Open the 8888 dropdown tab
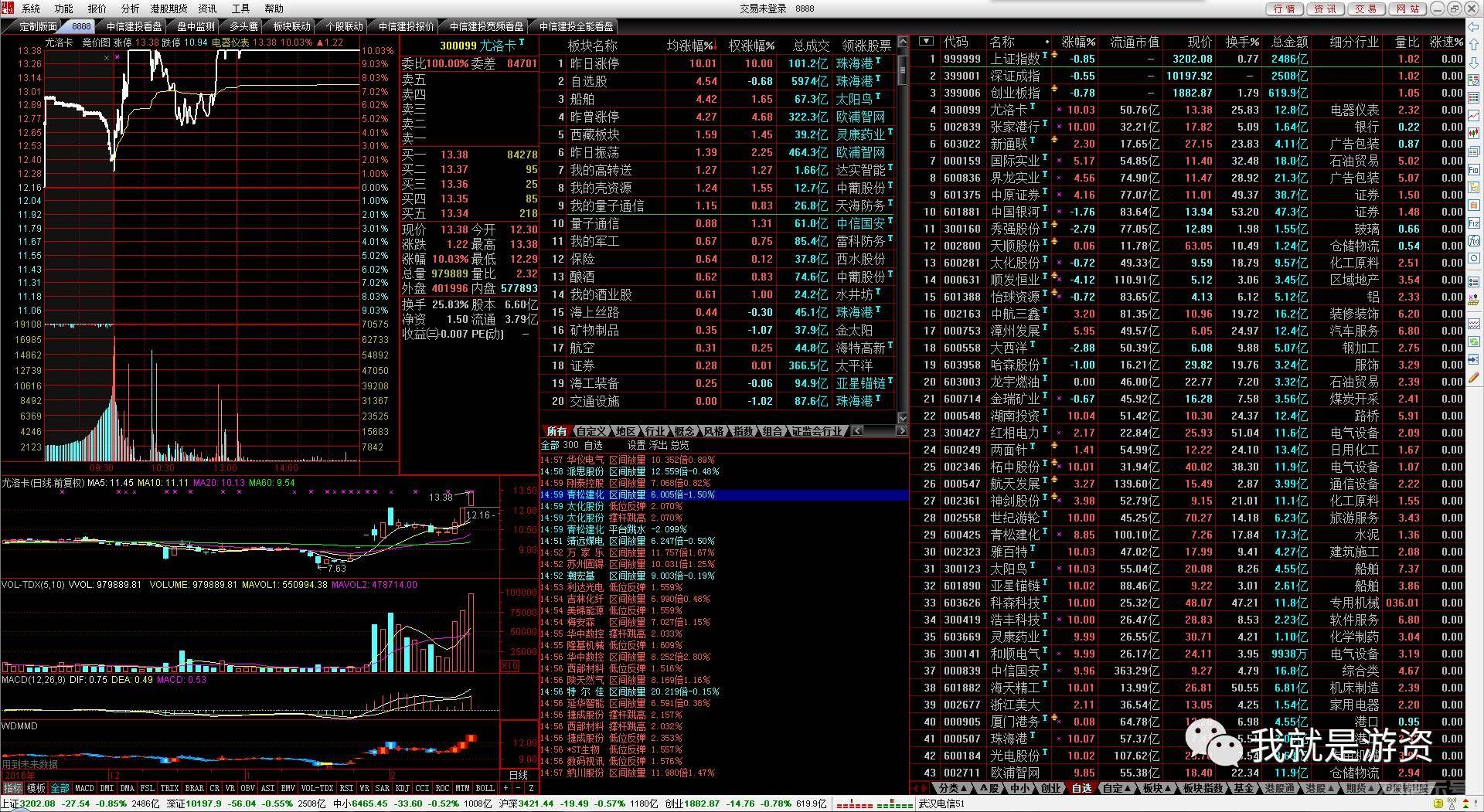 tap(81, 26)
